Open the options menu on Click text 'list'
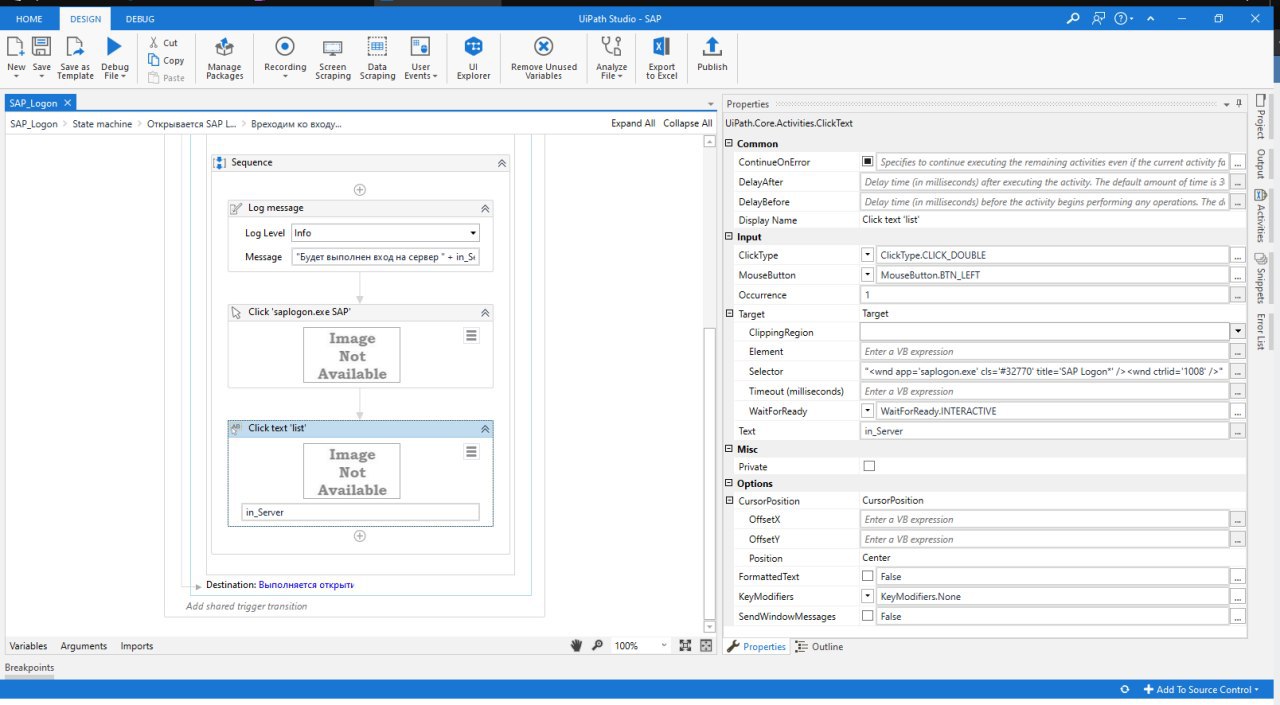1280x705 pixels. 471,452
